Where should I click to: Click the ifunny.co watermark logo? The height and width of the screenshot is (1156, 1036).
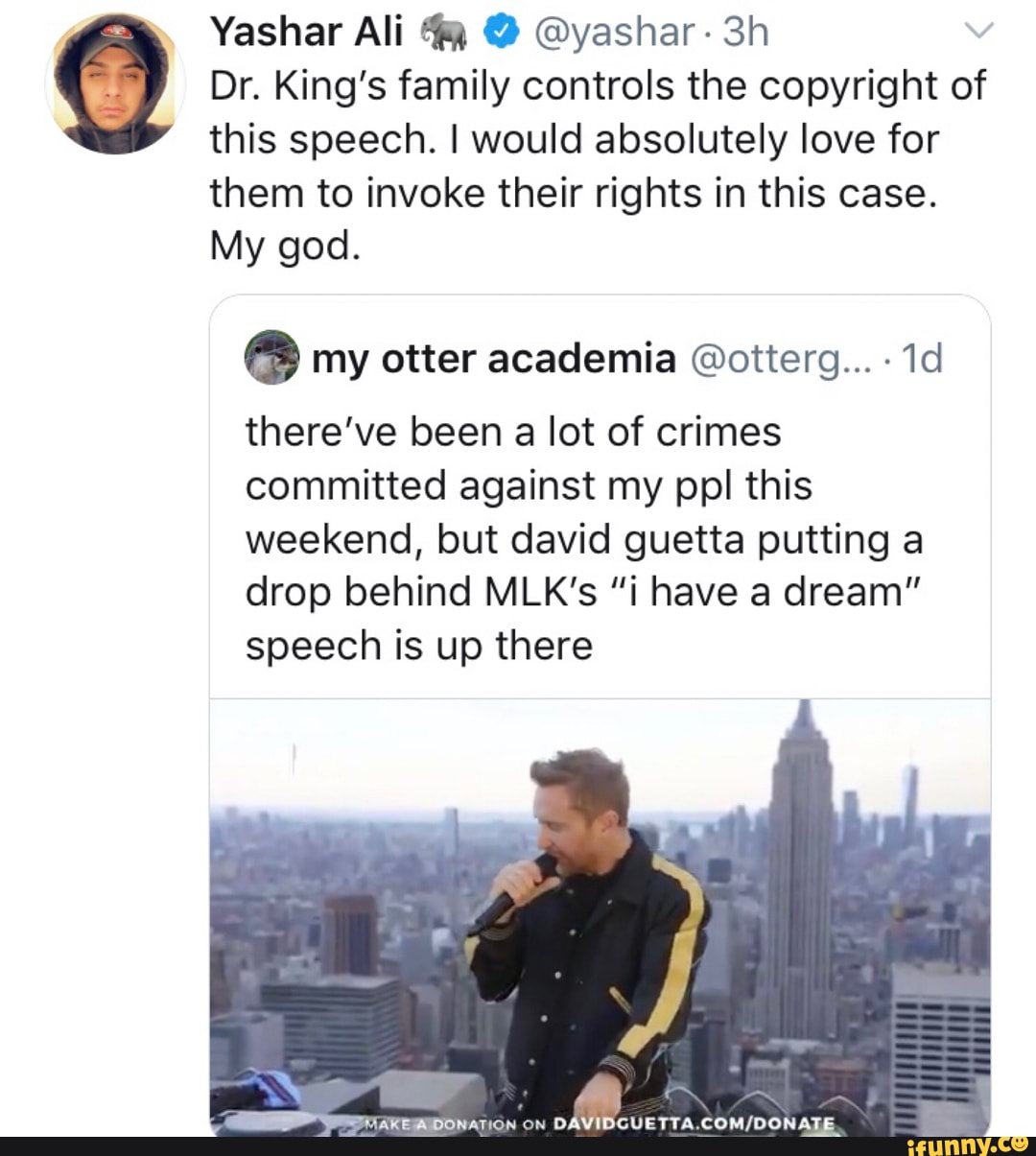967,1143
